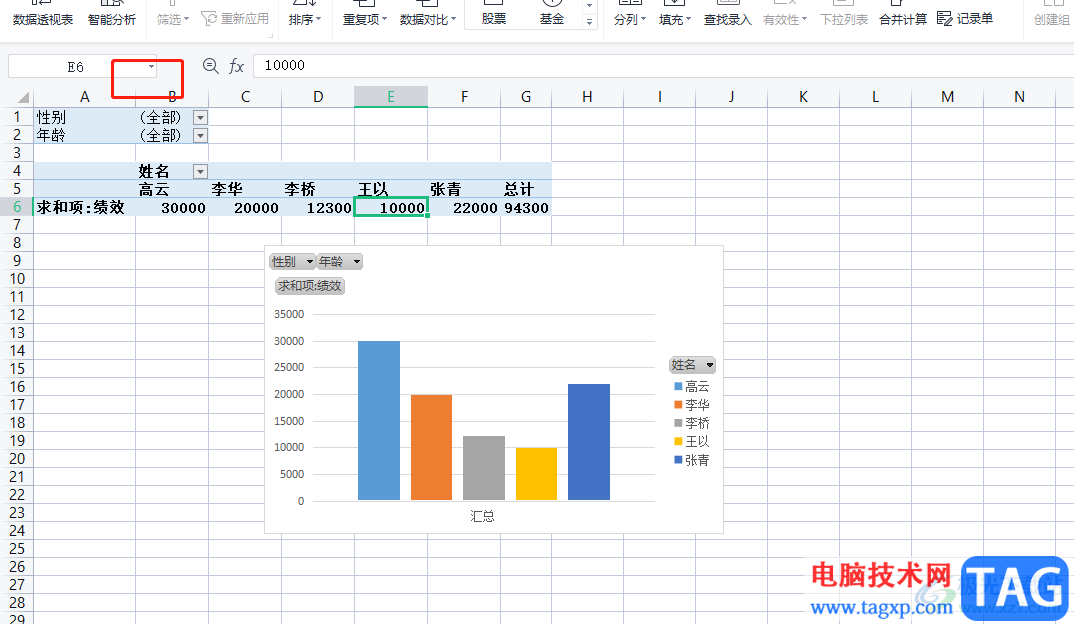Open the 填充 fill dropdown

pyautogui.click(x=675, y=15)
